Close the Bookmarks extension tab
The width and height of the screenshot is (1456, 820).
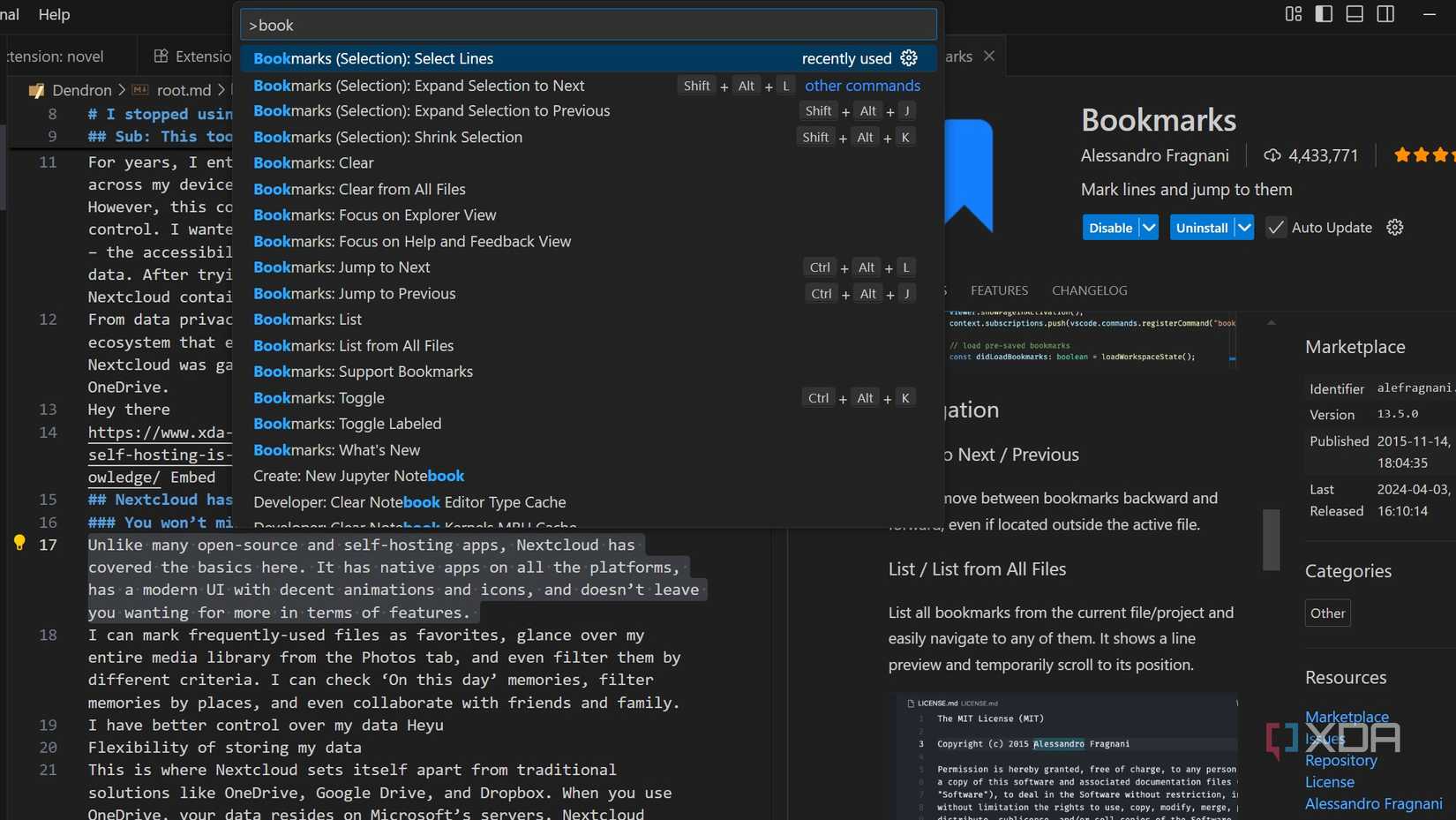pyautogui.click(x=988, y=56)
